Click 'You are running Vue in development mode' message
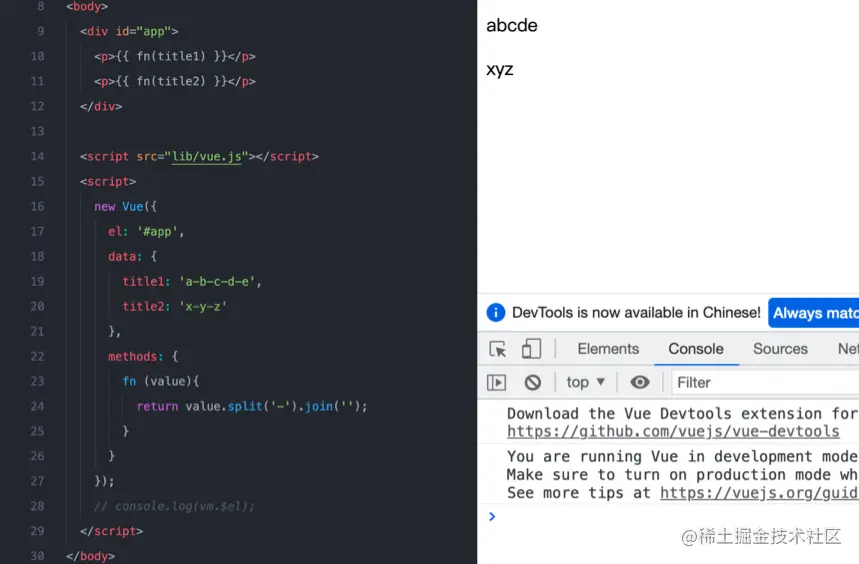 tap(683, 456)
